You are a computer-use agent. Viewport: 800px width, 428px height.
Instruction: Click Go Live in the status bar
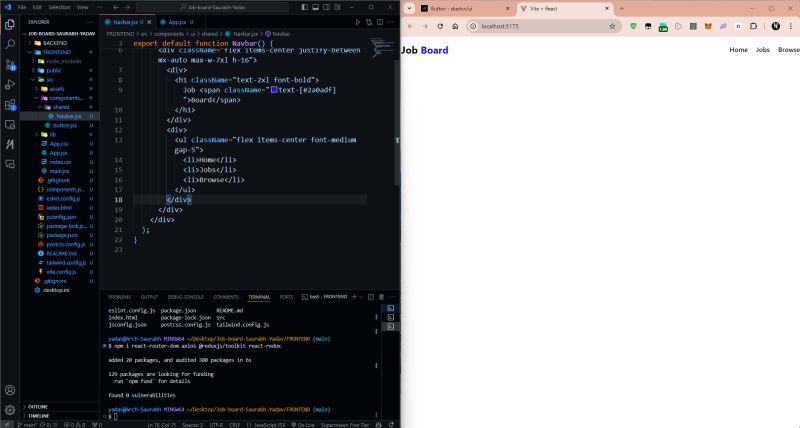302,424
